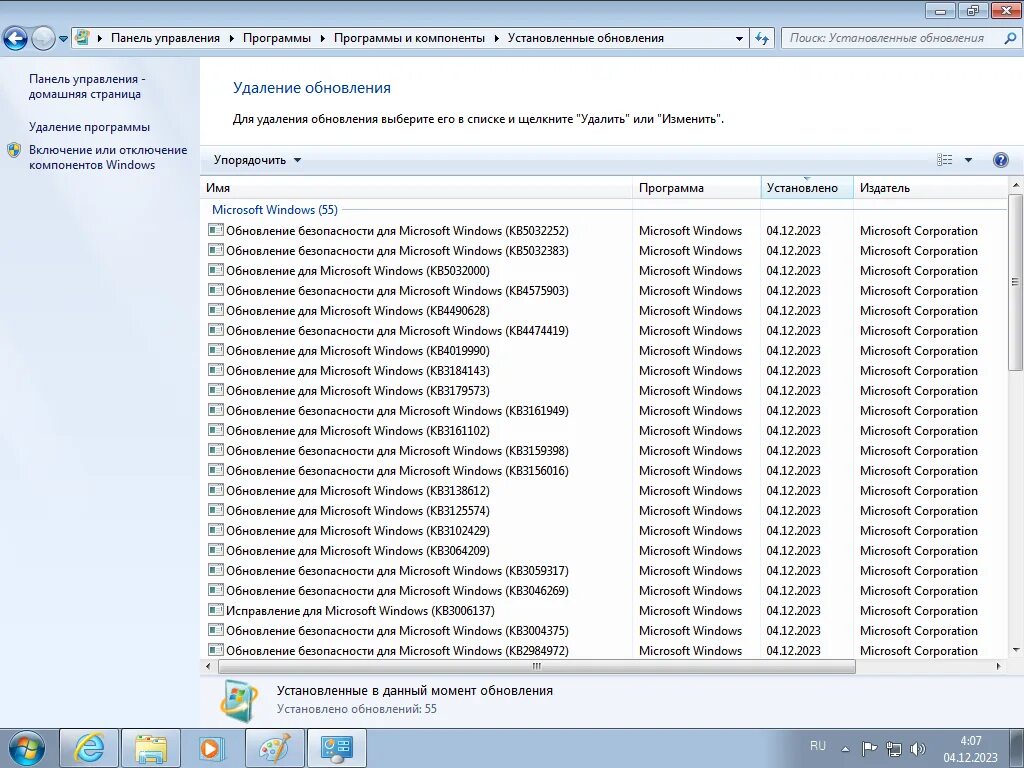Image resolution: width=1024 pixels, height=768 pixels.
Task: Expand the arrow after 'Программы' breadcrumb
Action: pos(323,39)
